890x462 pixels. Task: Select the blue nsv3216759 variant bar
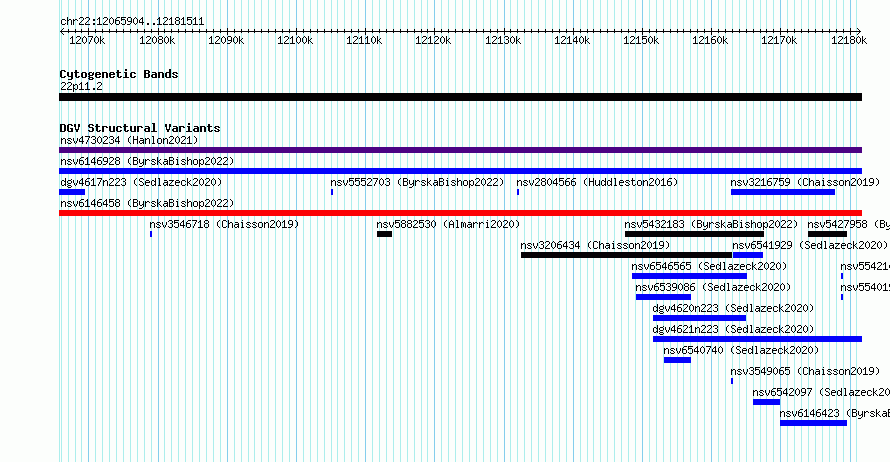tap(783, 192)
